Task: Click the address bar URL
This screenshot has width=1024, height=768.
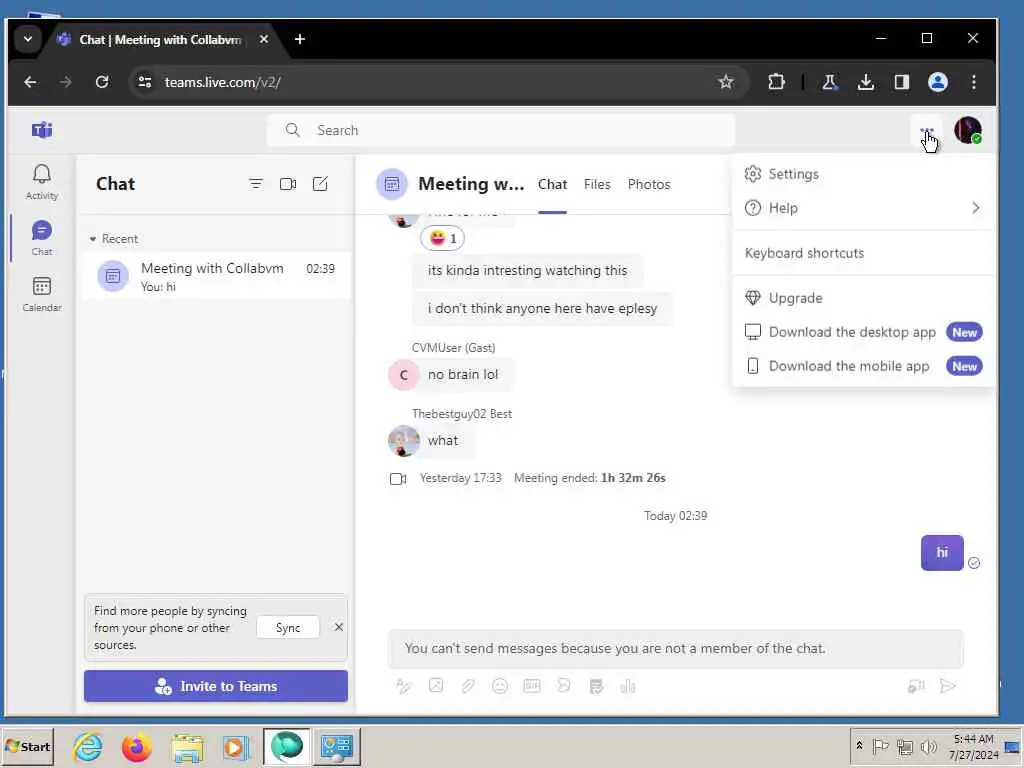Action: click(222, 82)
